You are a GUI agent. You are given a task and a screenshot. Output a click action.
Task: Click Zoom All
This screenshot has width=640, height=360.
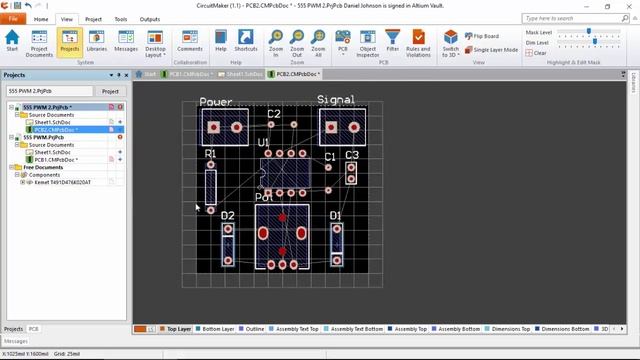point(318,43)
